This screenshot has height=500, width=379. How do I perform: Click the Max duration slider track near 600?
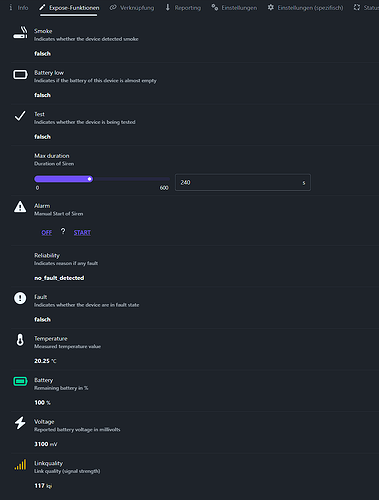pos(165,179)
